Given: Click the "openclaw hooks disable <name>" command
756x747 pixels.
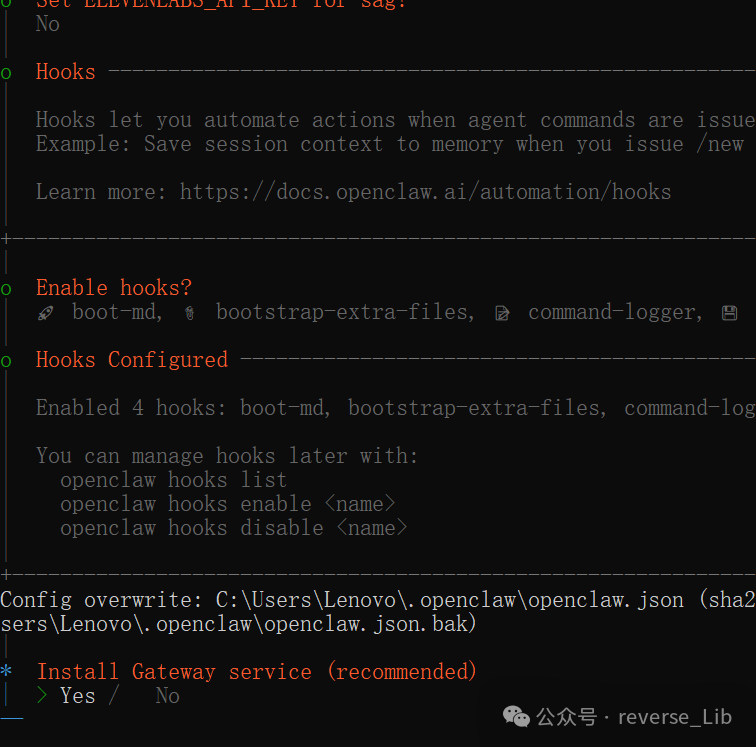Looking at the screenshot, I should [234, 528].
